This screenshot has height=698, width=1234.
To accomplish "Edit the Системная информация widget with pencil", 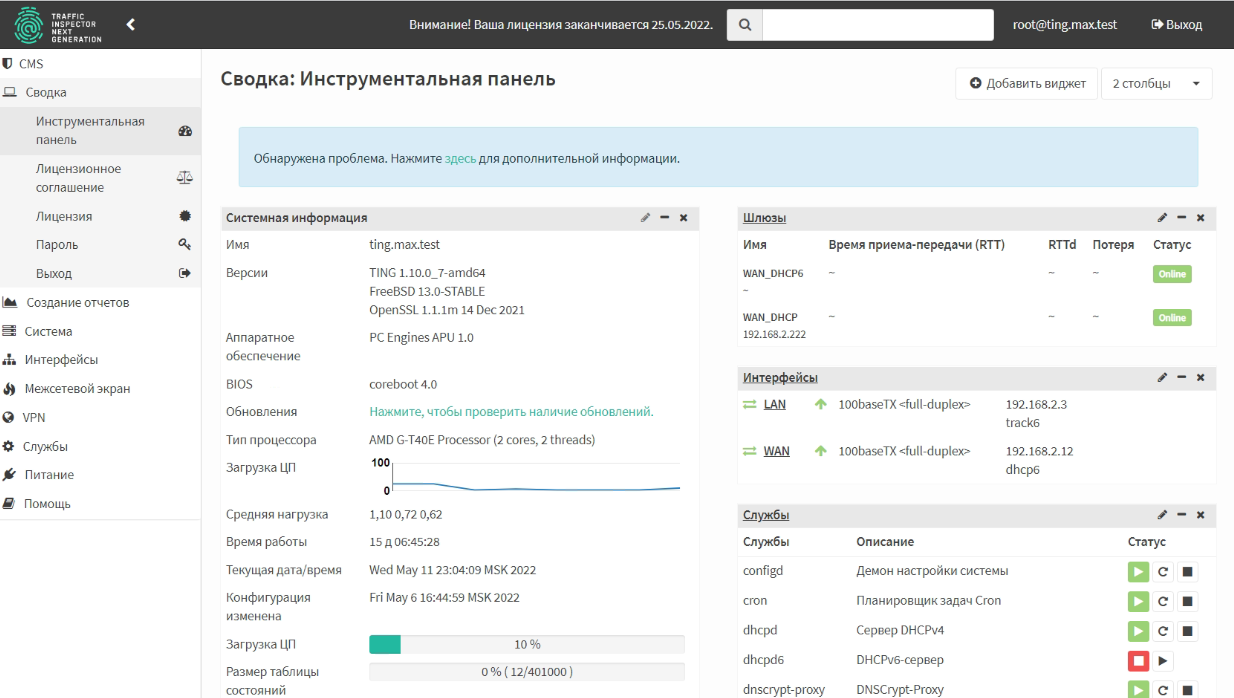I will [646, 217].
